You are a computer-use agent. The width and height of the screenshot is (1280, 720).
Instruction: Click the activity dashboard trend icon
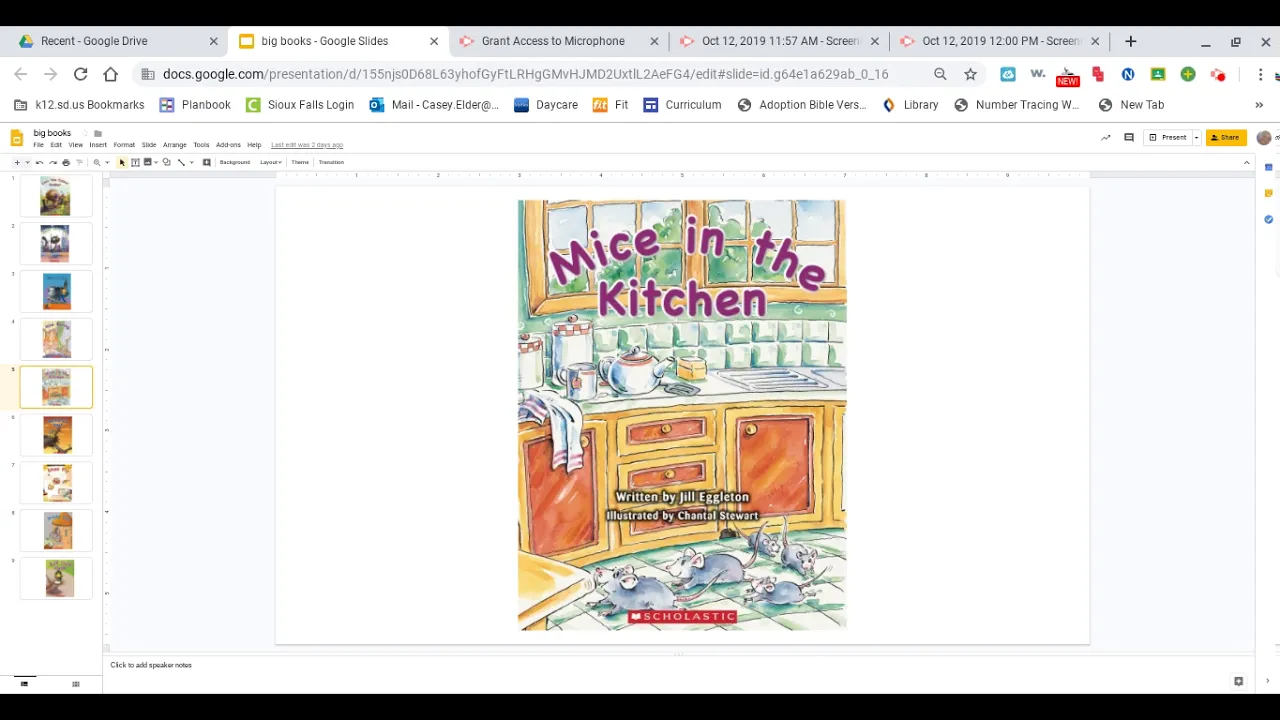(1105, 137)
